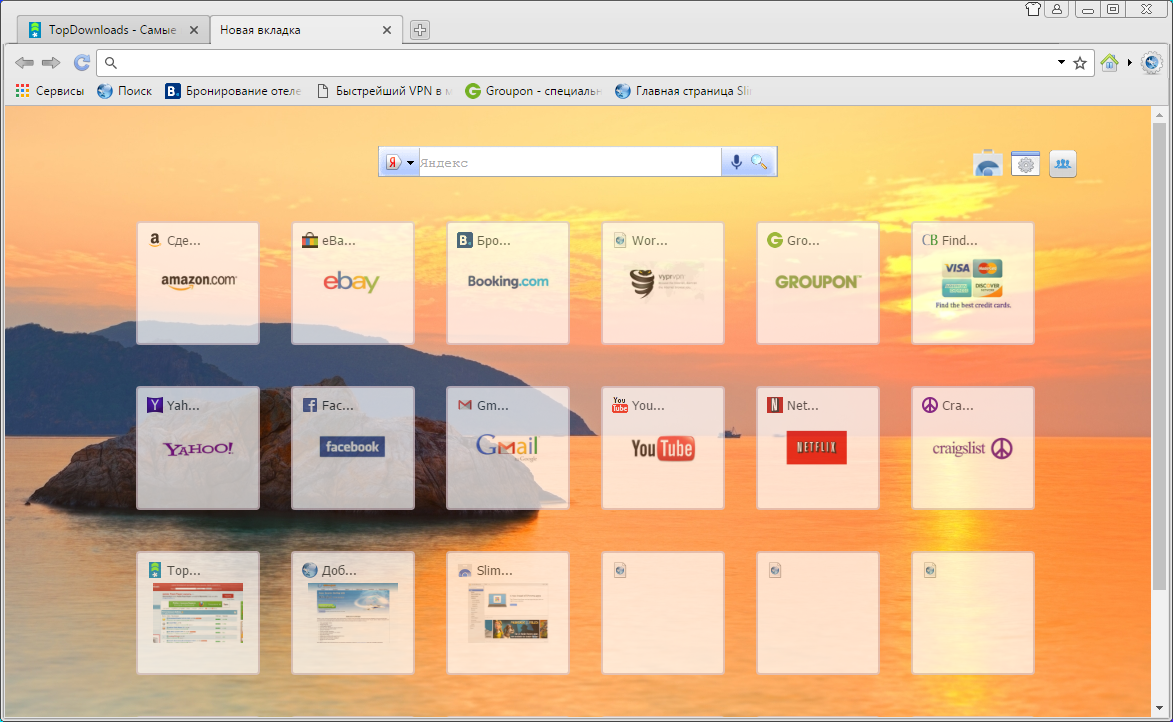Viewport: 1173px width, 722px height.
Task: Open the Поиск bookmark
Action: [x=125, y=91]
